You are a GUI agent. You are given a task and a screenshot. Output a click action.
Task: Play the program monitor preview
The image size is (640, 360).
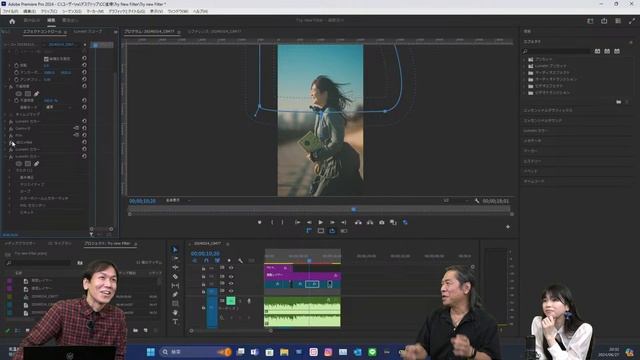(320, 222)
